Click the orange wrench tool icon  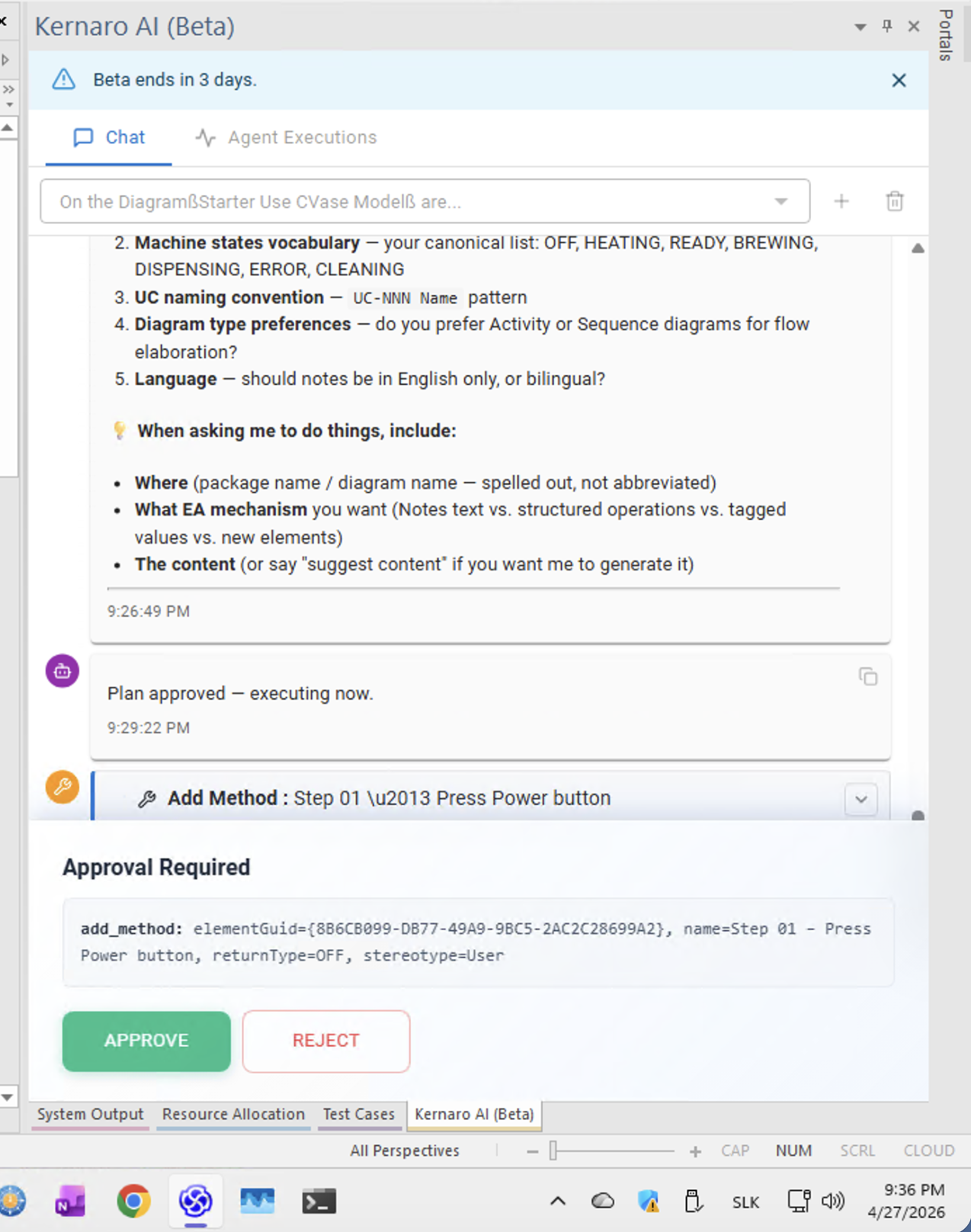coord(62,786)
